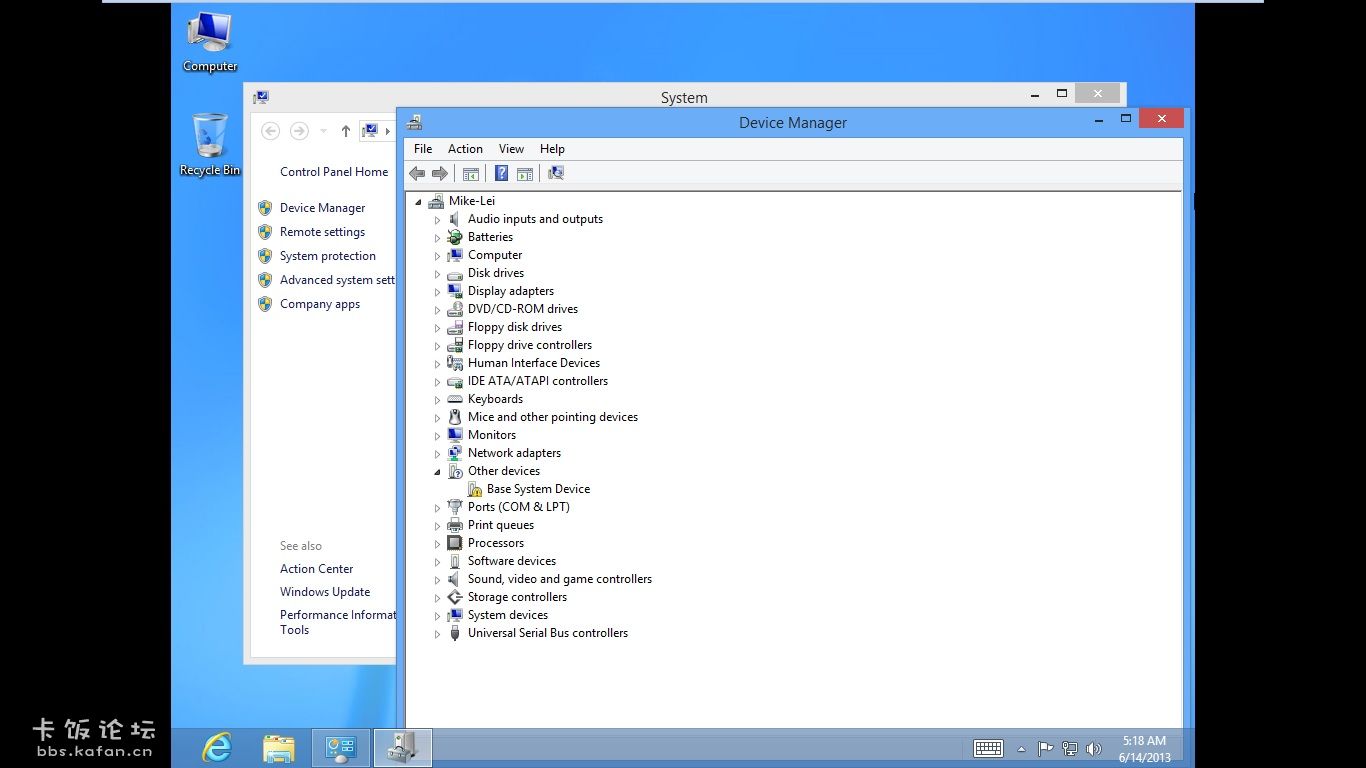Expand the Batteries node
Image resolution: width=1366 pixels, height=768 pixels.
pos(437,238)
